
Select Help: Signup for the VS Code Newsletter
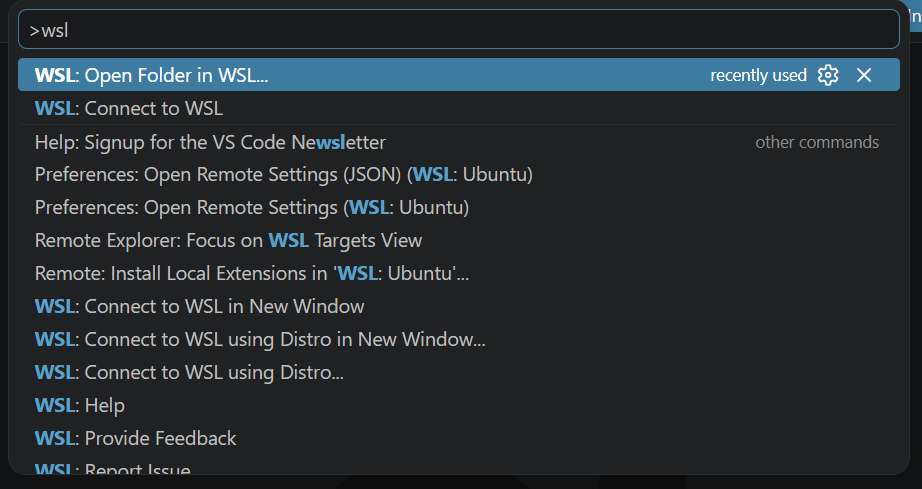459,142
